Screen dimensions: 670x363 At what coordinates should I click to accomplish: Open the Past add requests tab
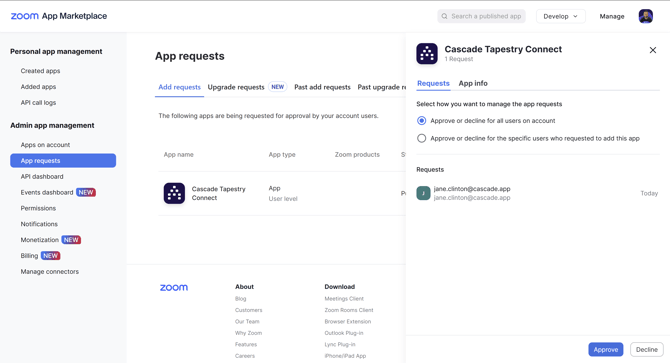pos(322,87)
